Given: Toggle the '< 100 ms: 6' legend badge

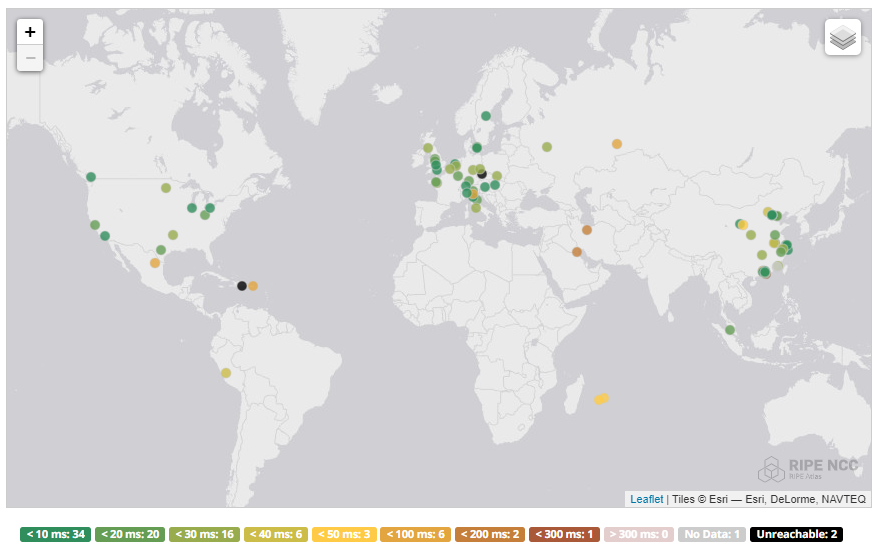Looking at the screenshot, I should point(415,534).
